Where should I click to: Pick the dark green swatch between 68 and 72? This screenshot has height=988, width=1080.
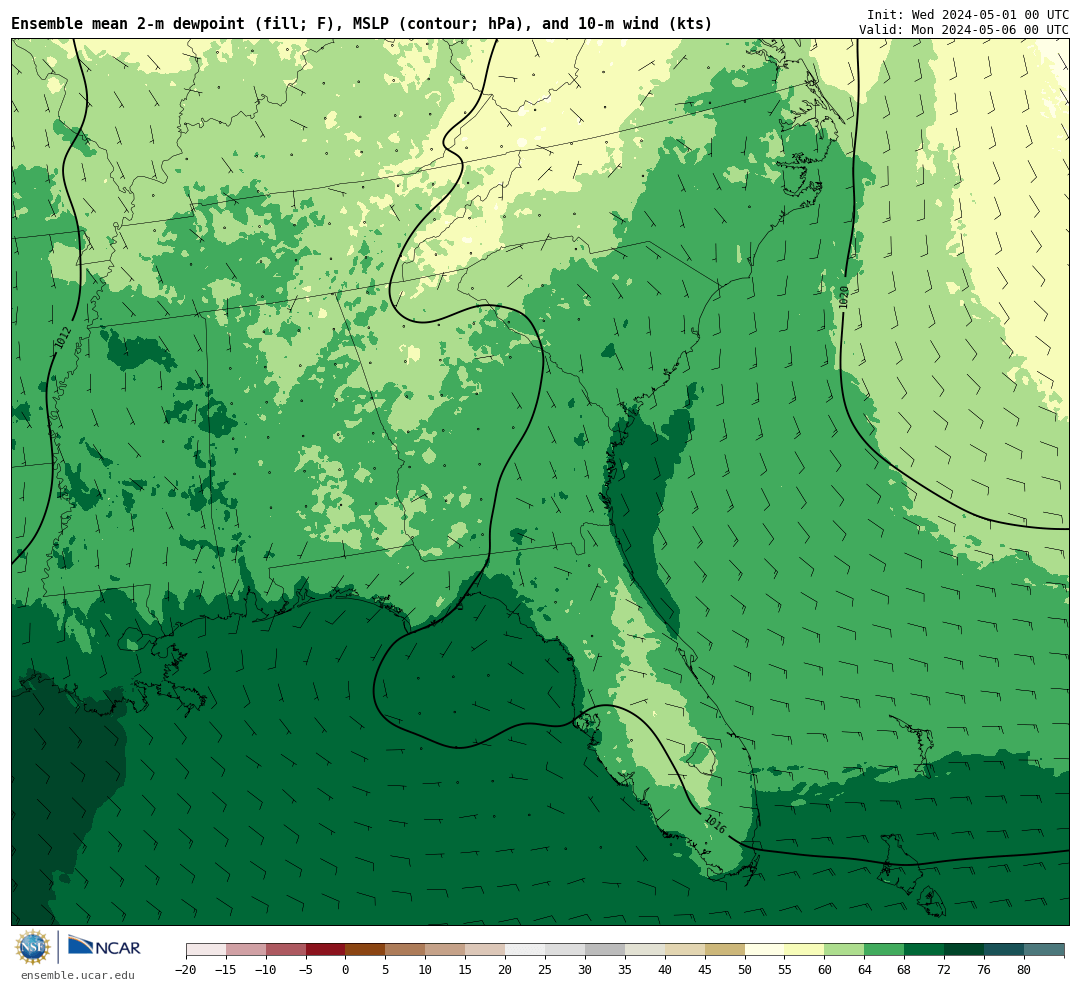(x=925, y=950)
